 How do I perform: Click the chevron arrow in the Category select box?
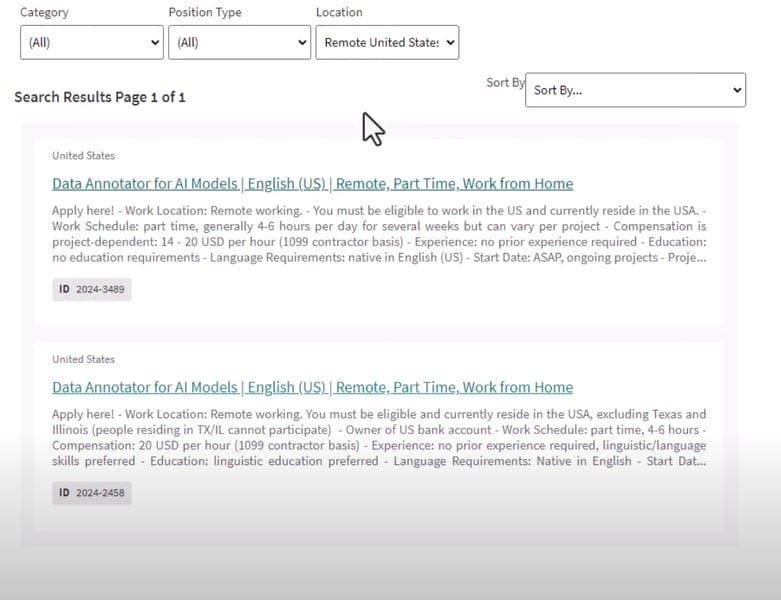[x=154, y=43]
